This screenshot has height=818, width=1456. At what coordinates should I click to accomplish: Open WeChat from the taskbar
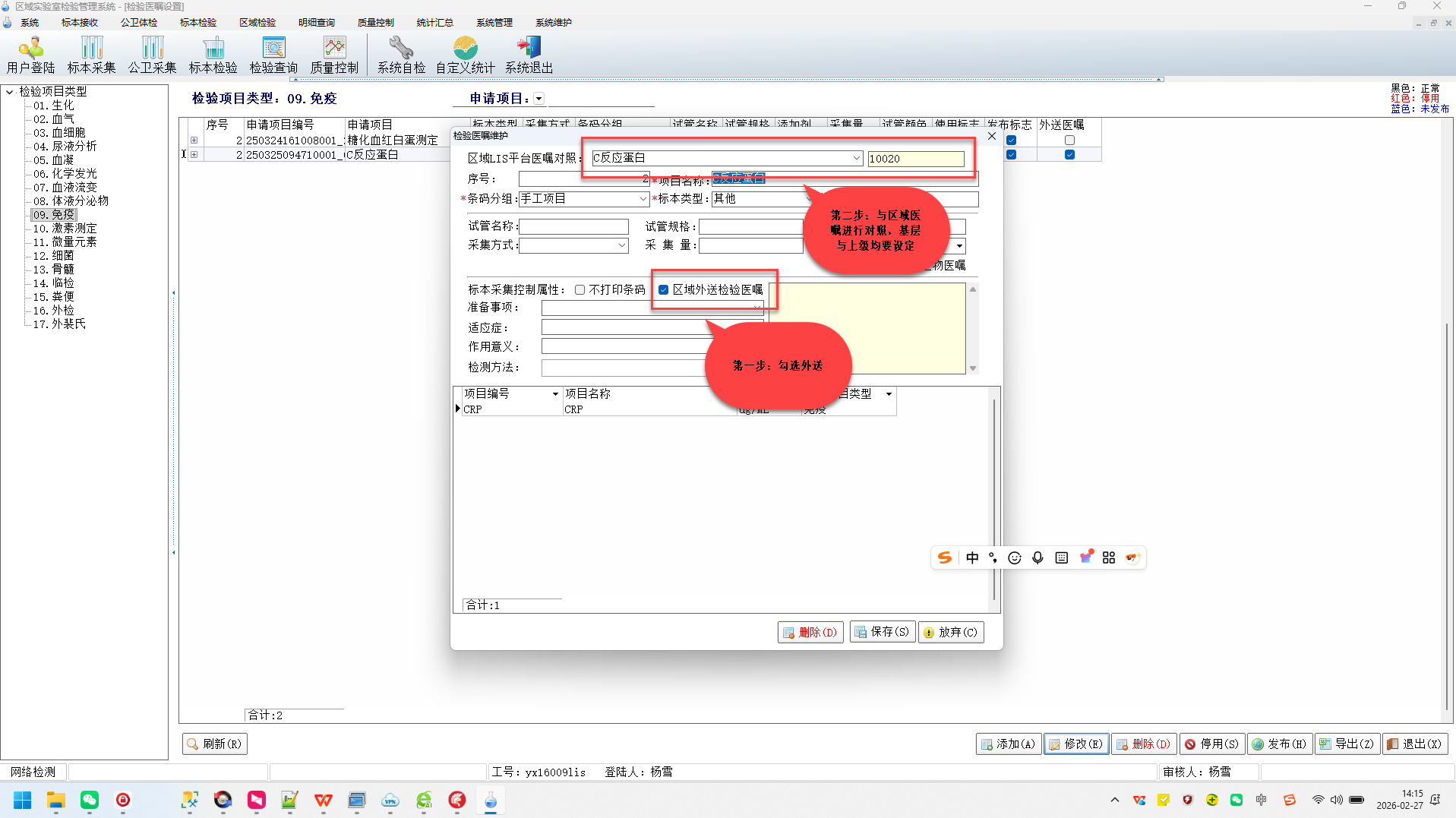tap(90, 800)
